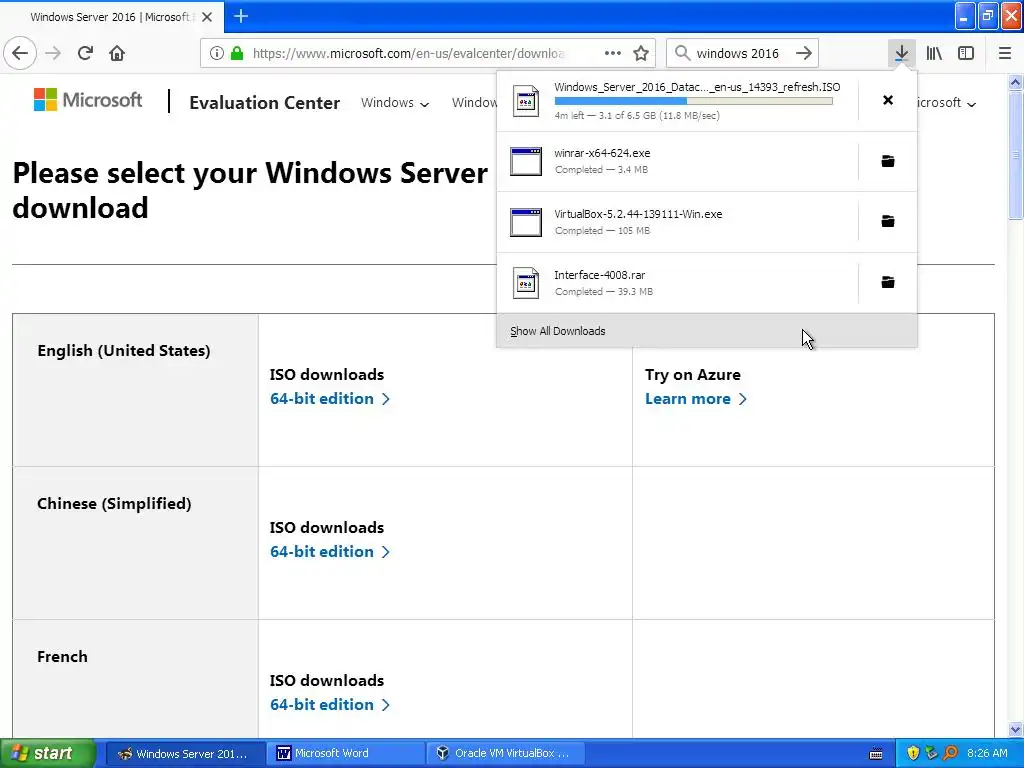
Task: Click the Interface-4008.rar entry text
Action: 600,275
